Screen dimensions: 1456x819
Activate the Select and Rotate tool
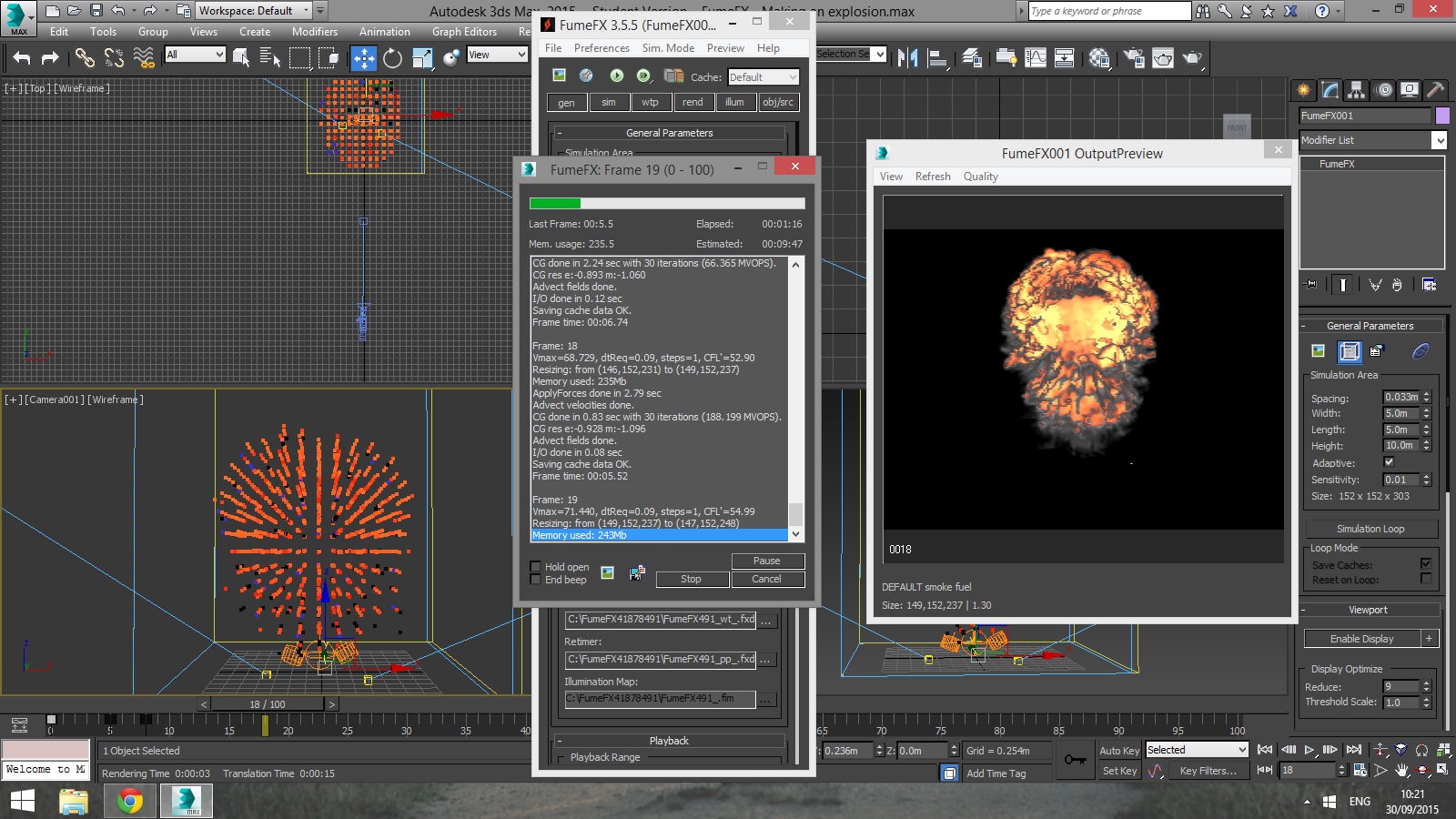tap(392, 58)
